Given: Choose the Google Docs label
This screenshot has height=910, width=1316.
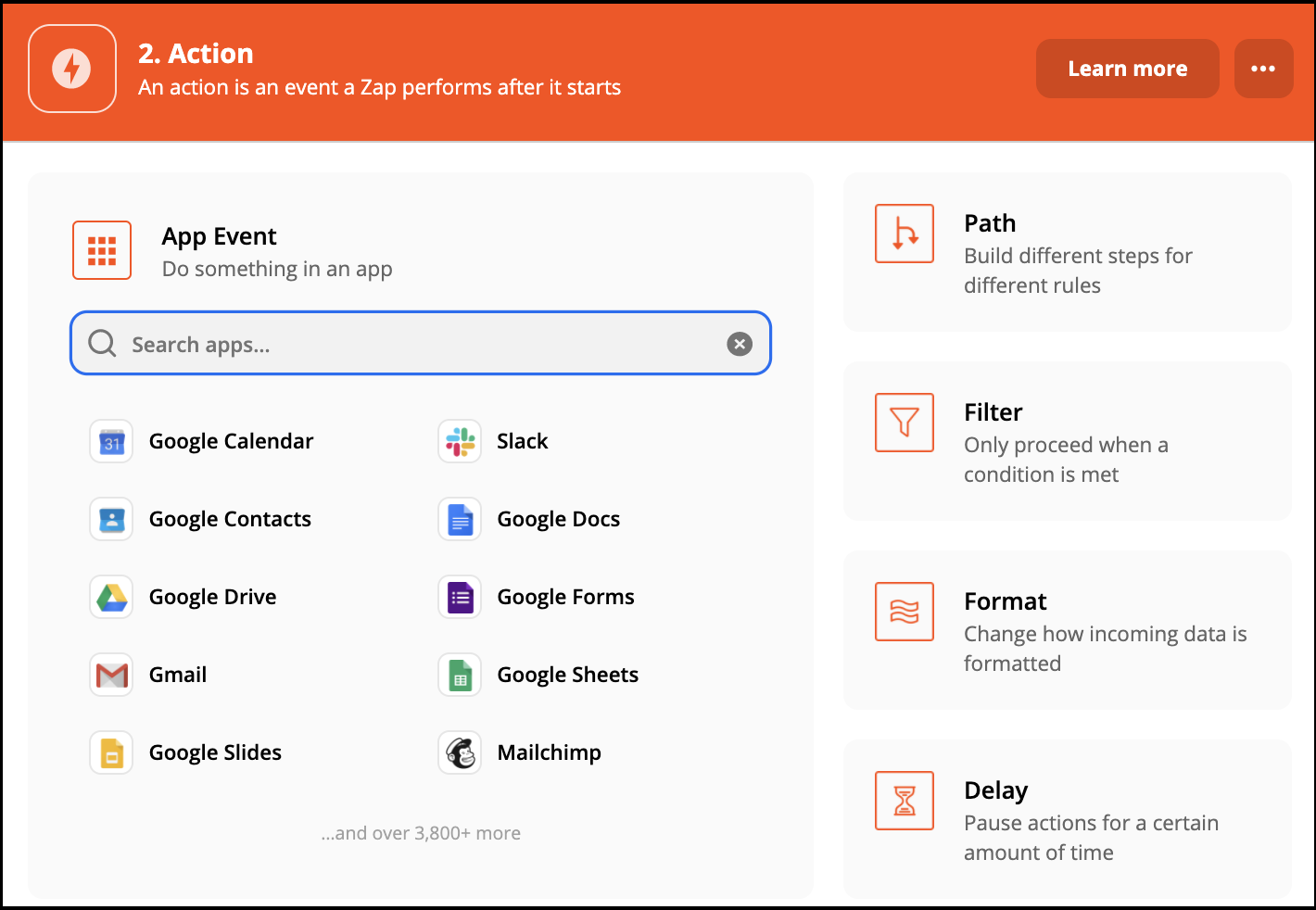Looking at the screenshot, I should click(x=559, y=519).
